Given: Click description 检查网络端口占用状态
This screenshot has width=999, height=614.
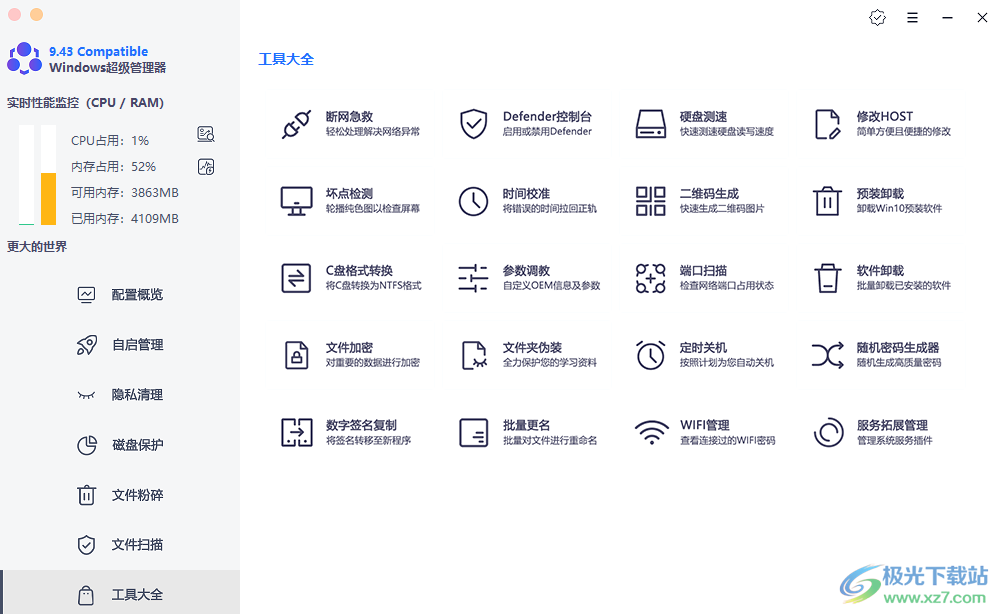Looking at the screenshot, I should click(727, 286).
